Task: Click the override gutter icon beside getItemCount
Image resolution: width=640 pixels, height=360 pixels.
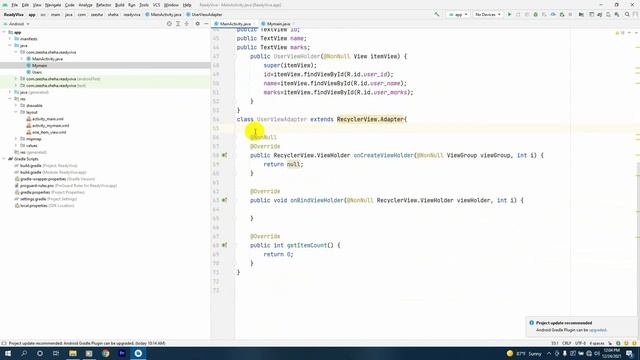Action: (x=224, y=245)
